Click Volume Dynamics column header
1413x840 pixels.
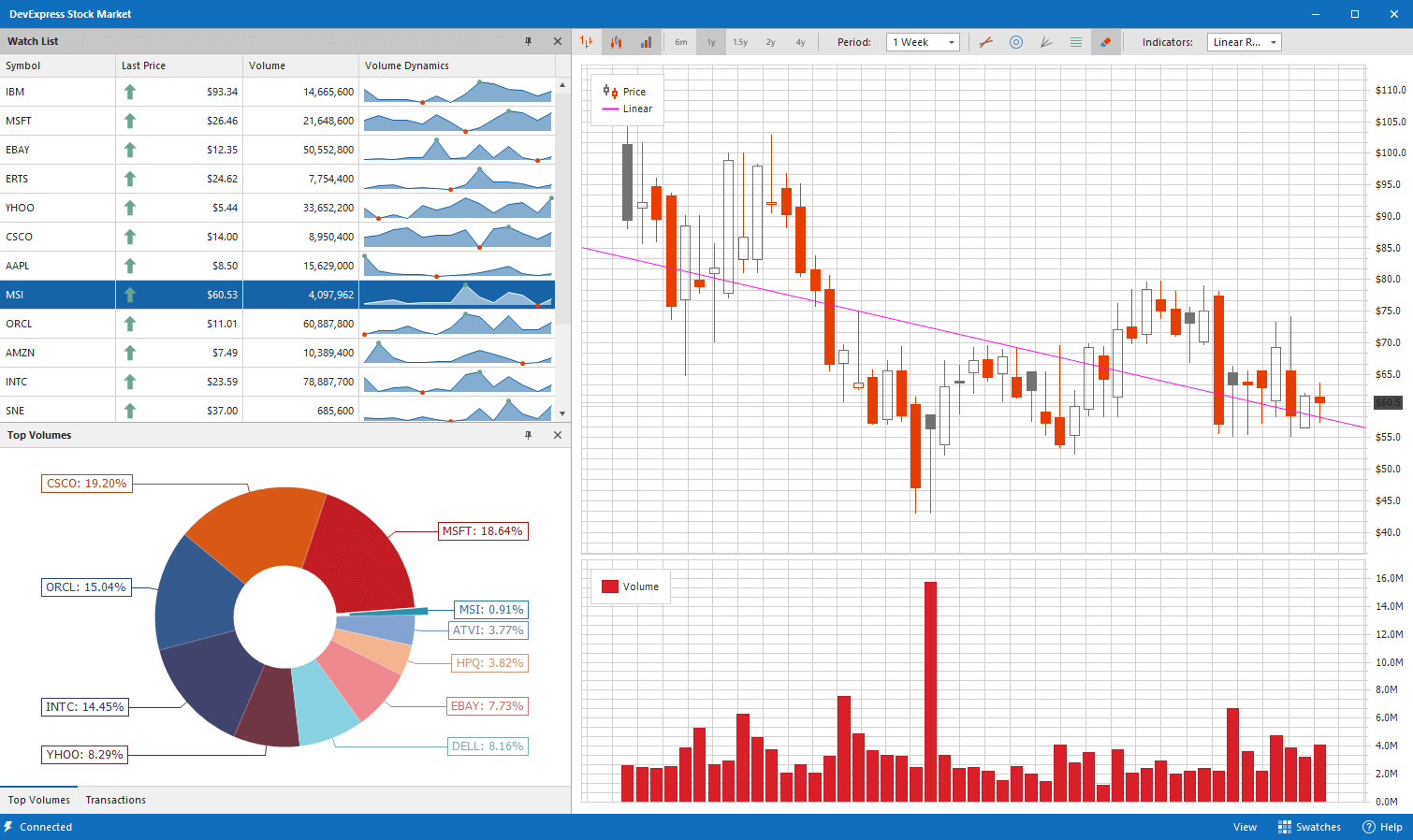[457, 65]
